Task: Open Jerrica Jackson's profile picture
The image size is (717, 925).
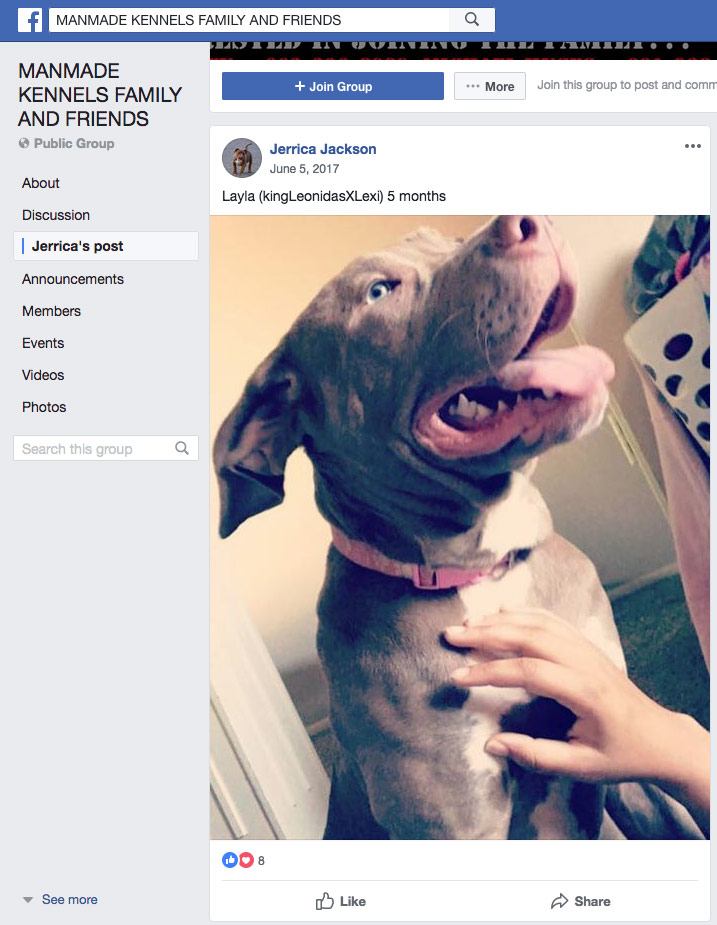Action: (x=242, y=158)
